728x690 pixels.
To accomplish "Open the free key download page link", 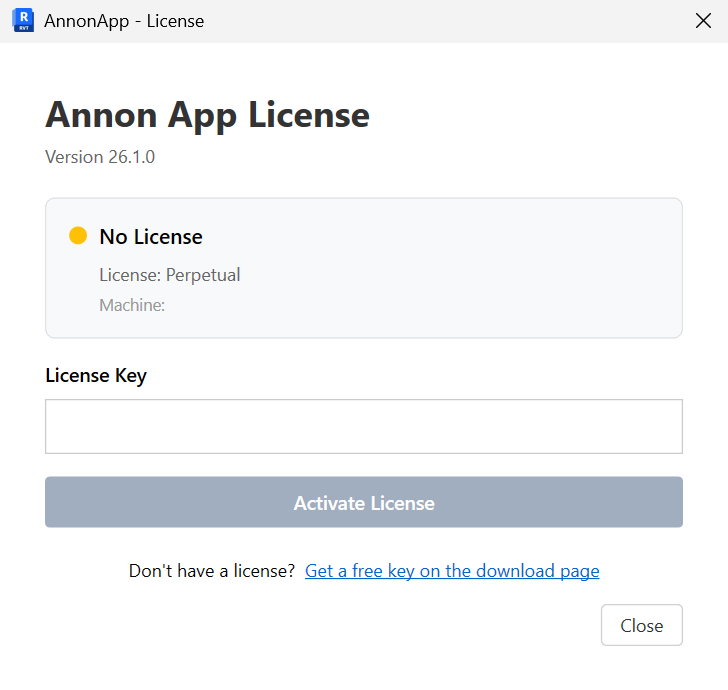I will [x=452, y=571].
